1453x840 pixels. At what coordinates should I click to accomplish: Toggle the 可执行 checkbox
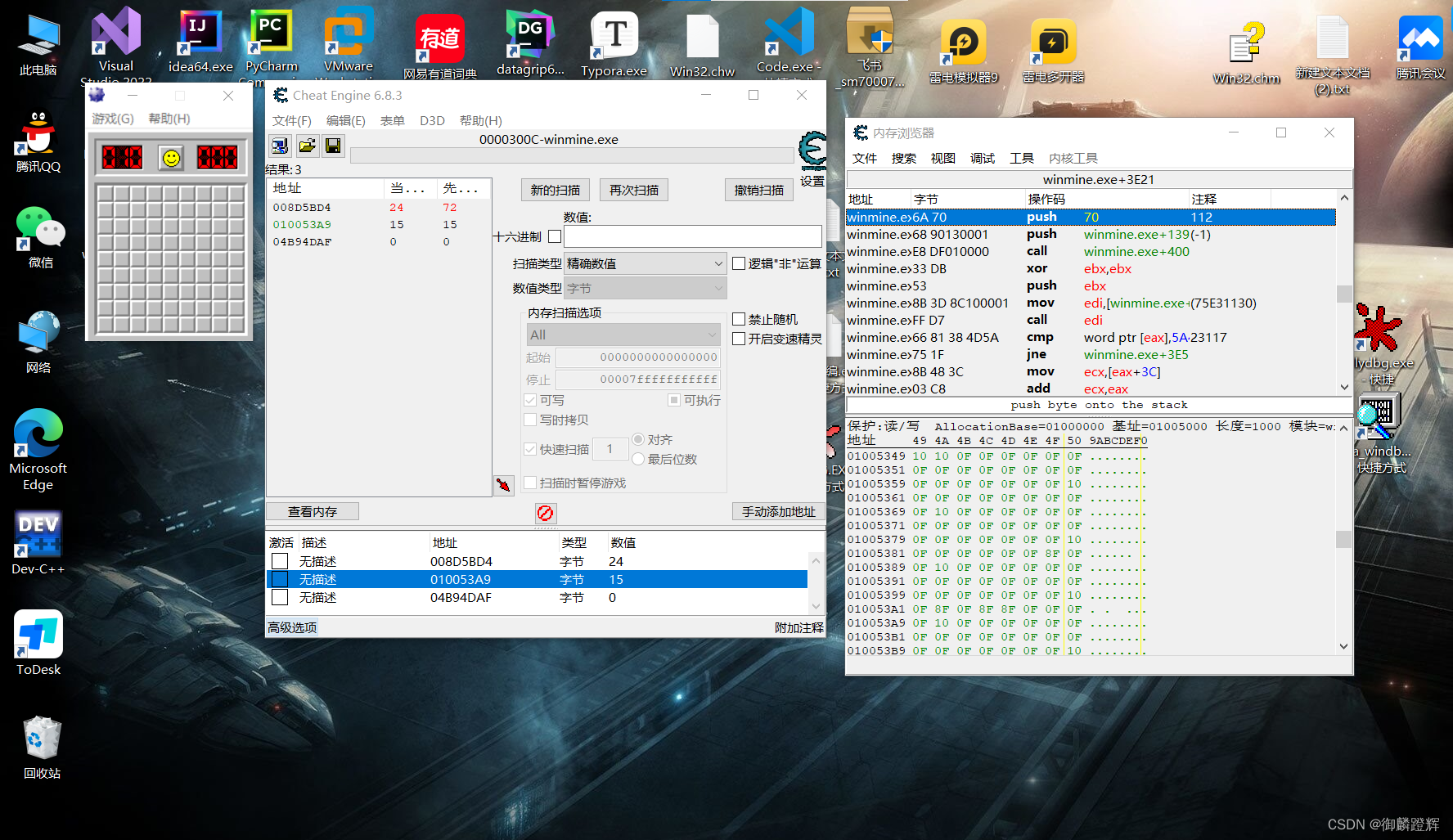tap(674, 400)
